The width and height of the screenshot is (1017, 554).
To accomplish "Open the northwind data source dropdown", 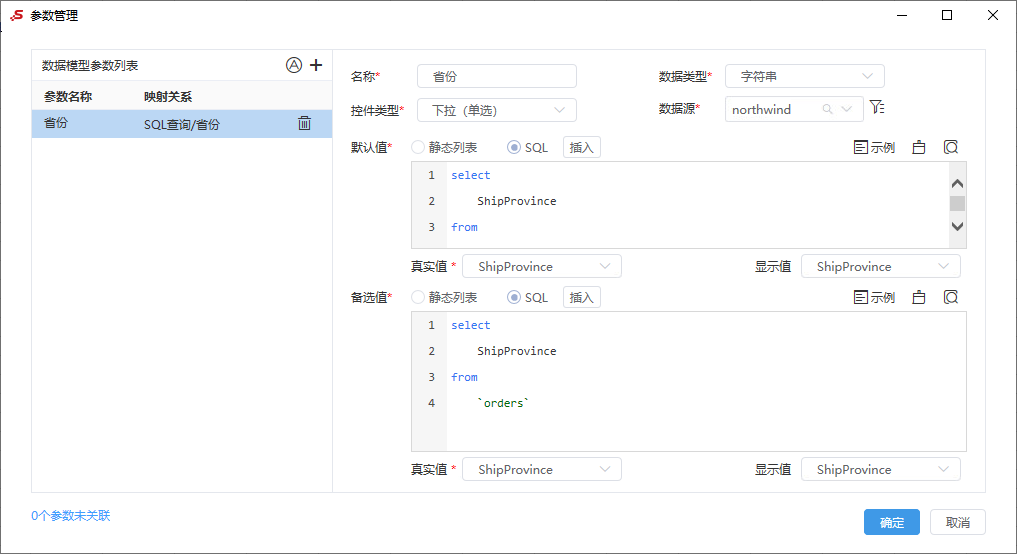I will 794,109.
